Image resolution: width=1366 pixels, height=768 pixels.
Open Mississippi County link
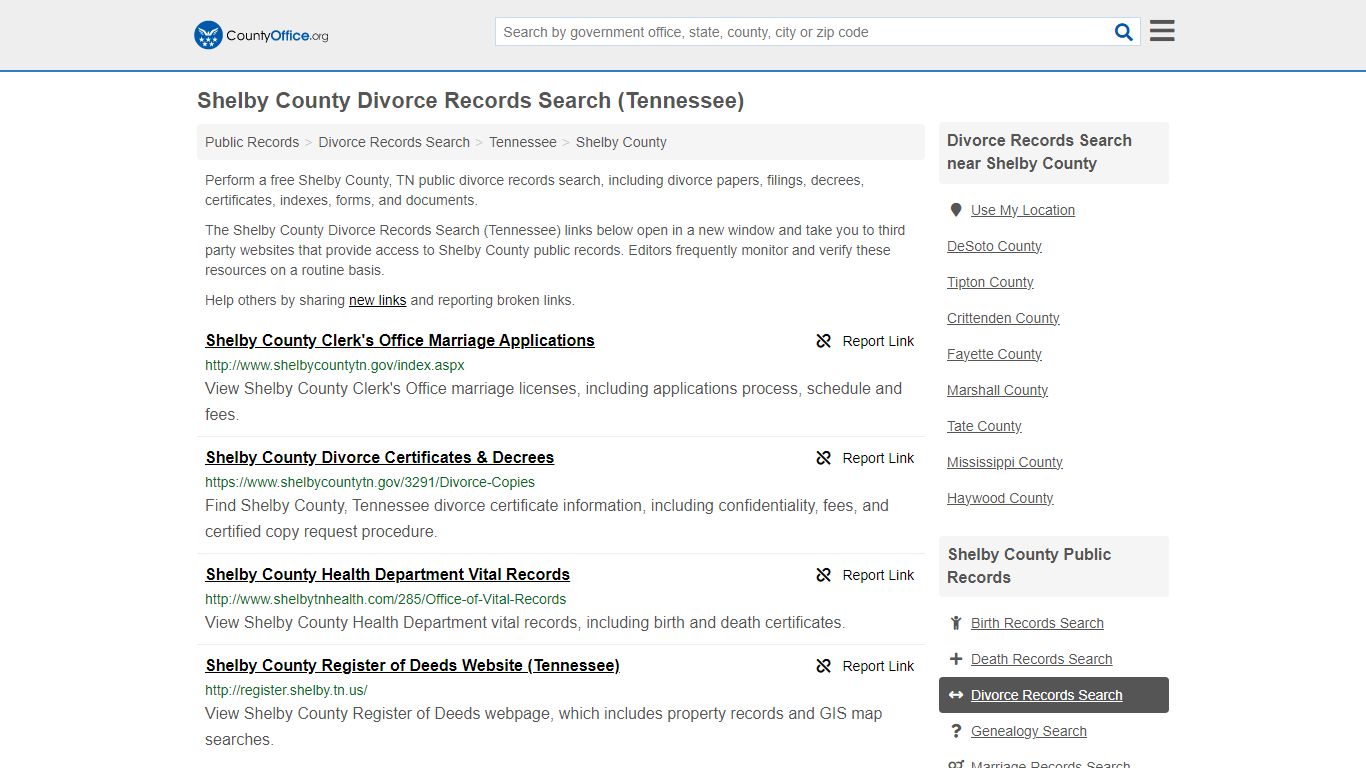(1005, 462)
